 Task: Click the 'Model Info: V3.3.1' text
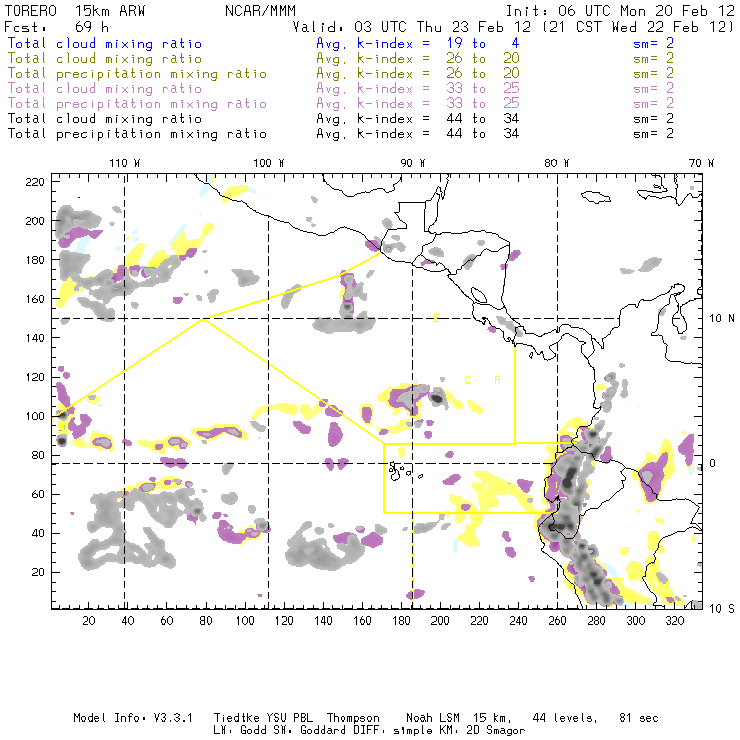point(133,718)
